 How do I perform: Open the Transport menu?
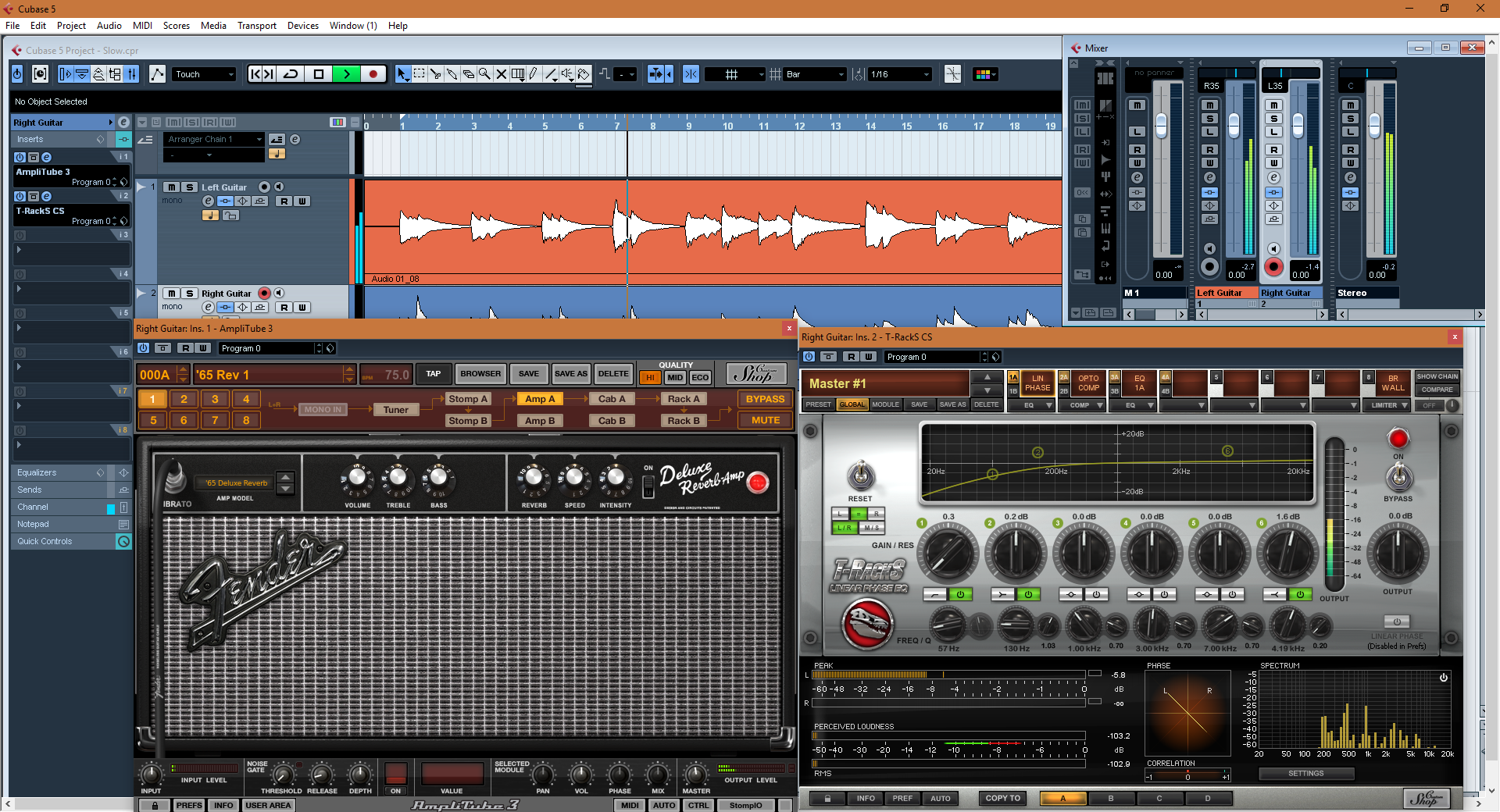click(x=257, y=26)
